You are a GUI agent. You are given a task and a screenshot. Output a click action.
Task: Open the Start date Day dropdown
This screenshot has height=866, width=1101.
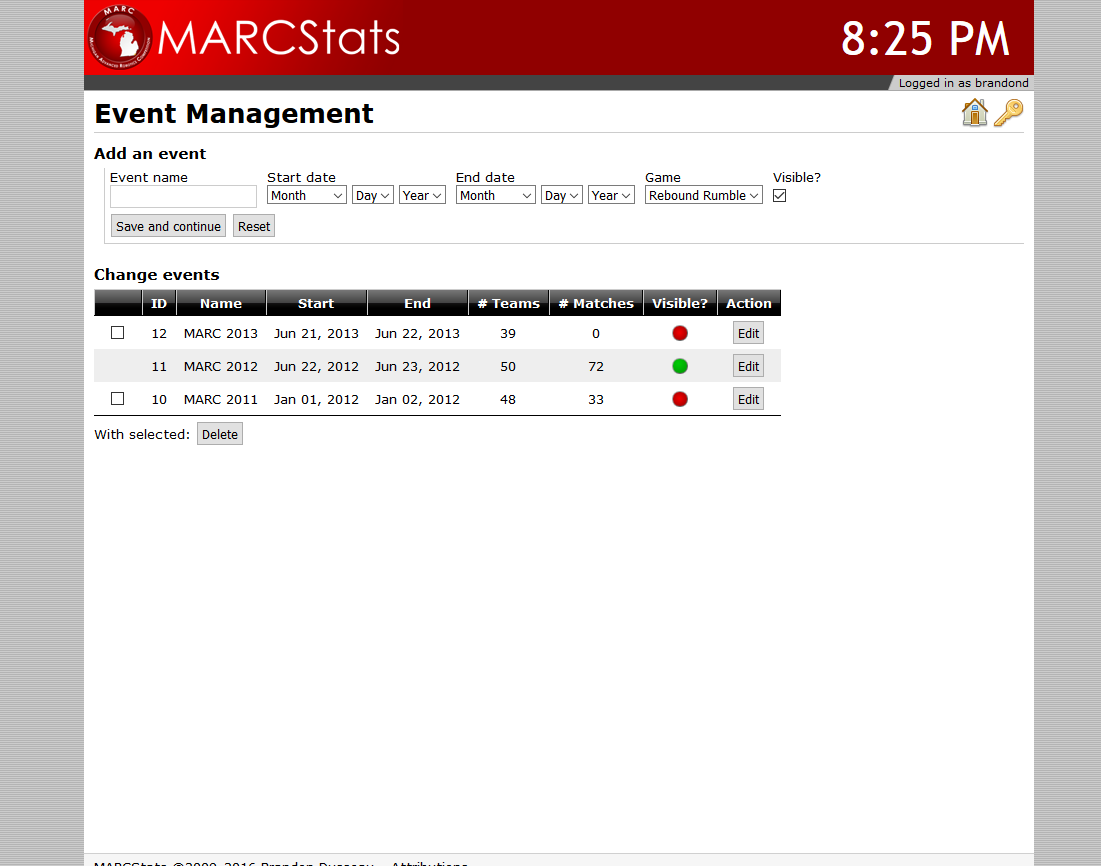click(x=372, y=195)
